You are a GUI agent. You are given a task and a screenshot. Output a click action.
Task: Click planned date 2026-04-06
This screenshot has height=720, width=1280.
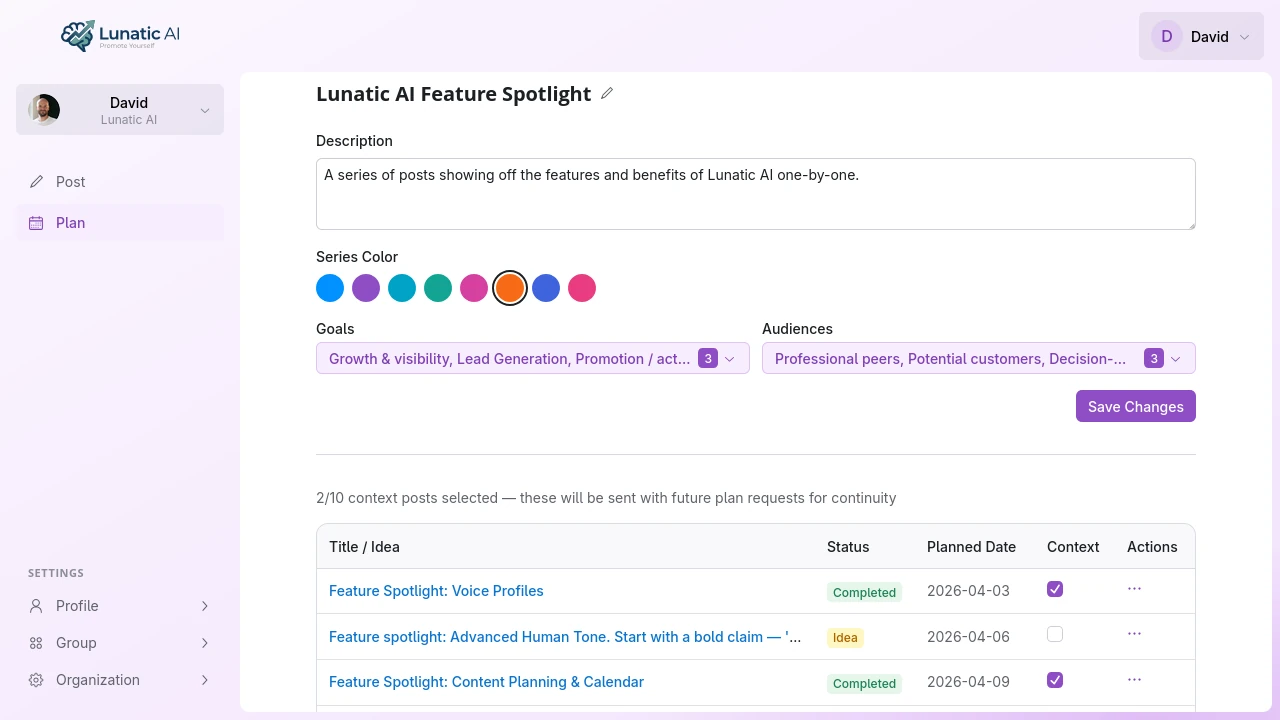click(x=968, y=637)
